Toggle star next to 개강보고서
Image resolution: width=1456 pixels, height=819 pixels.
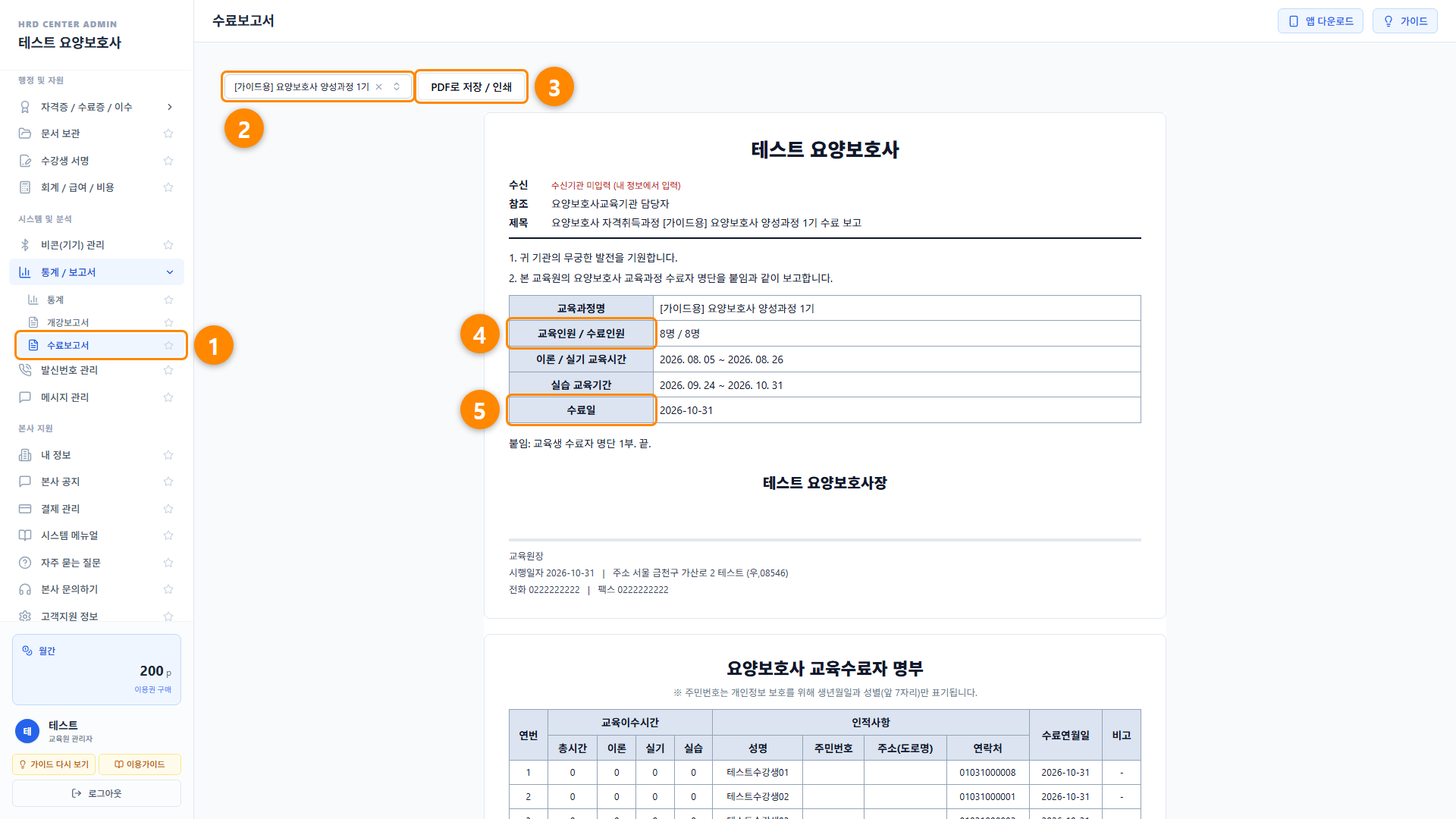[168, 322]
